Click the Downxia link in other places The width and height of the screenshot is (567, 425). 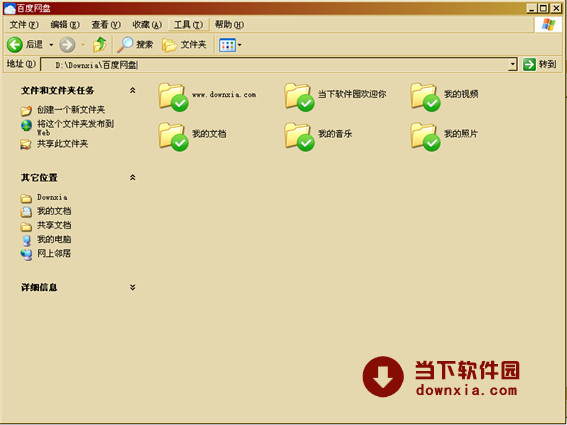[x=52, y=197]
